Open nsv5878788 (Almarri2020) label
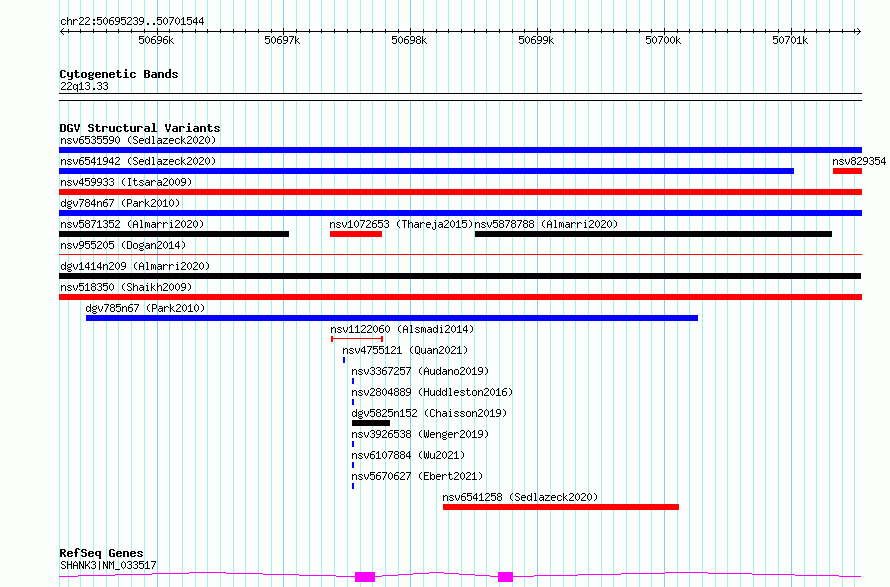This screenshot has height=587, width=890. pyautogui.click(x=546, y=224)
